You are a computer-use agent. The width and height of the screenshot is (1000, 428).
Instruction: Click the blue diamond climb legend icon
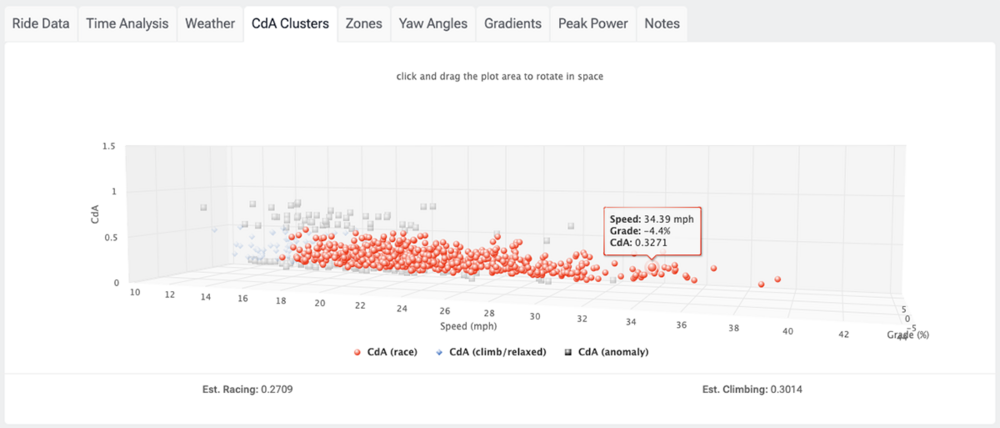(x=439, y=352)
